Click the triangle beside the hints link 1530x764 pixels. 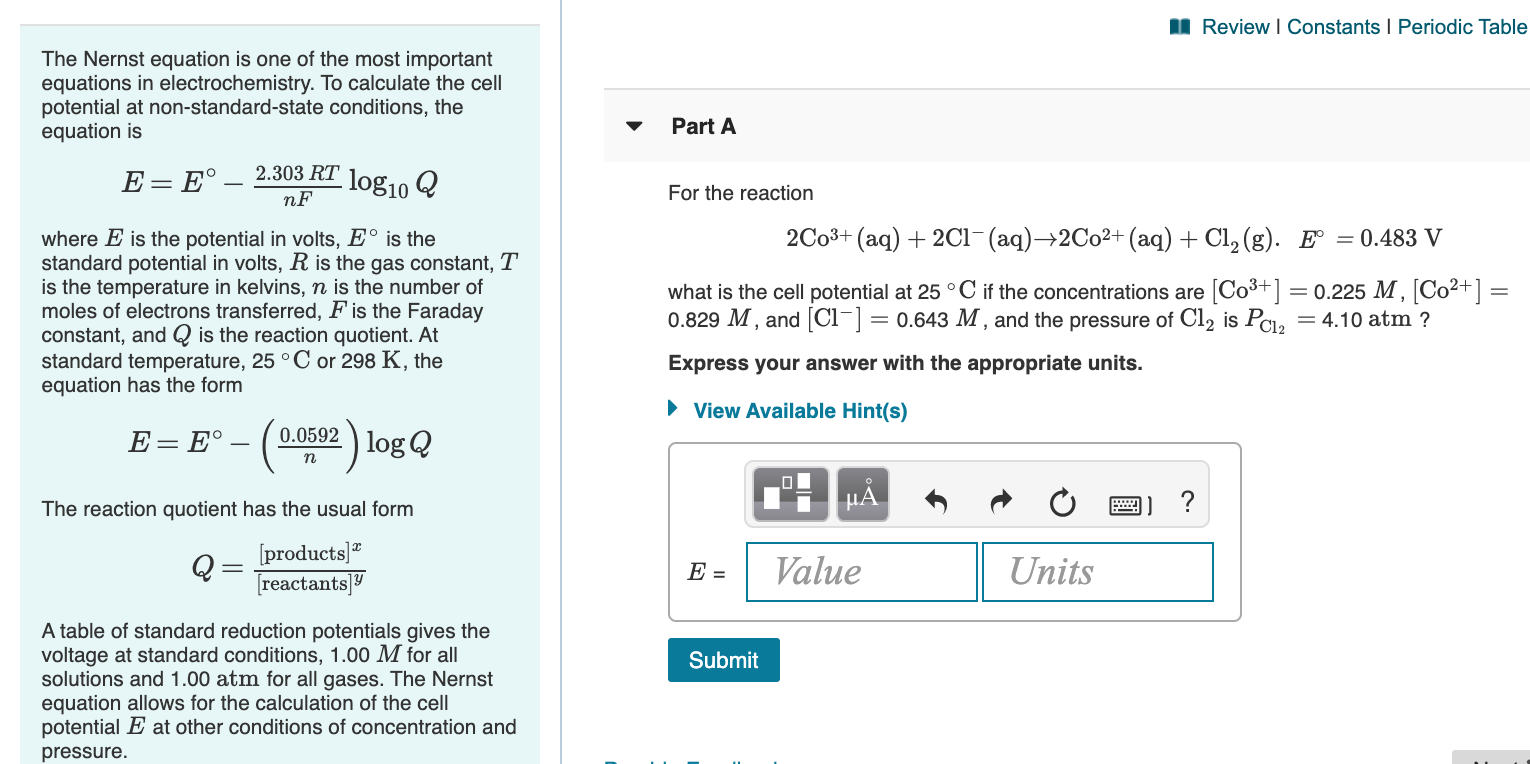(673, 410)
